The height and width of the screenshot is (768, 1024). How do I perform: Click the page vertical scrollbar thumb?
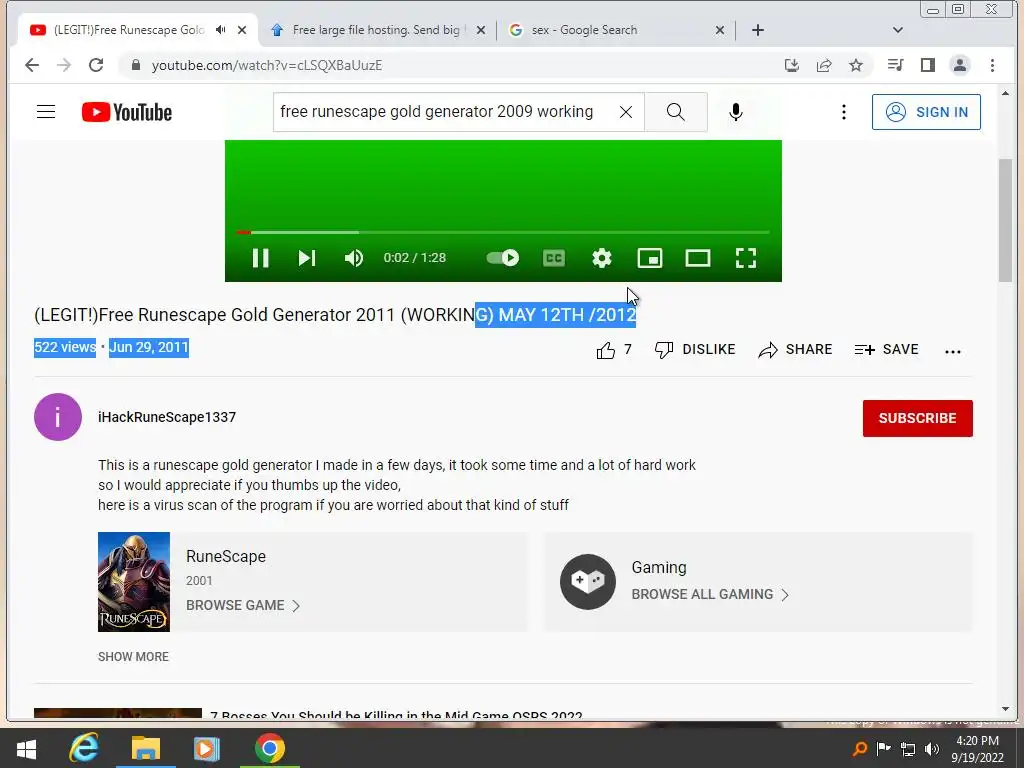tap(1005, 220)
